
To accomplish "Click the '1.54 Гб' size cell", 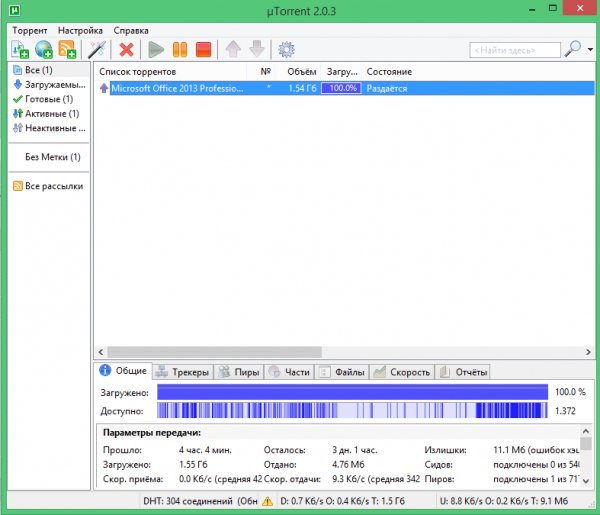I will click(302, 88).
